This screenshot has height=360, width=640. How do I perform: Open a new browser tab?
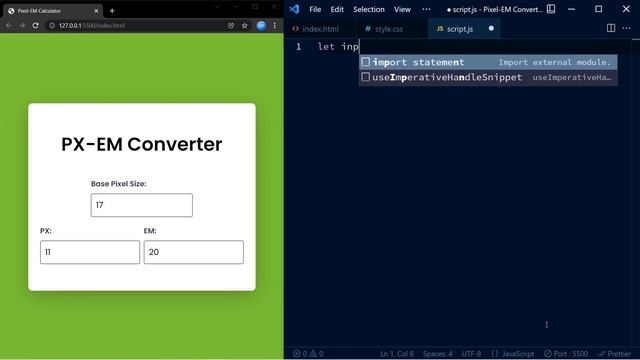112,11
